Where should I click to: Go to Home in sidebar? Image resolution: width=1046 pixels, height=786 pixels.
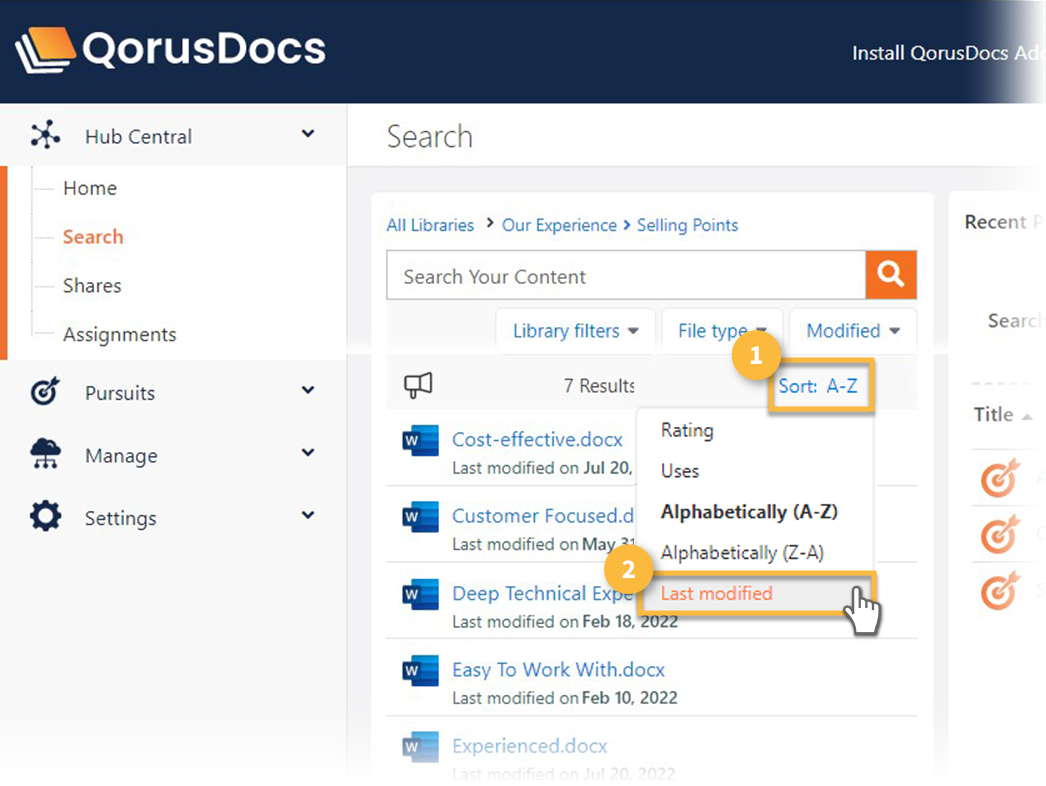(x=90, y=188)
